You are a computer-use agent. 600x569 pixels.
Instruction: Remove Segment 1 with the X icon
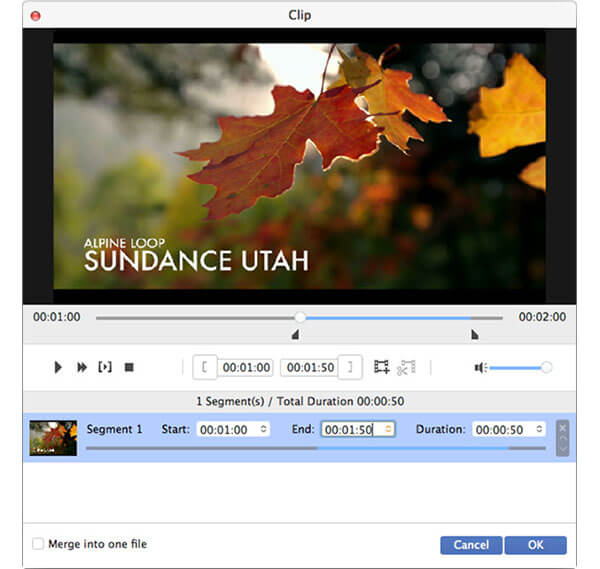563,427
